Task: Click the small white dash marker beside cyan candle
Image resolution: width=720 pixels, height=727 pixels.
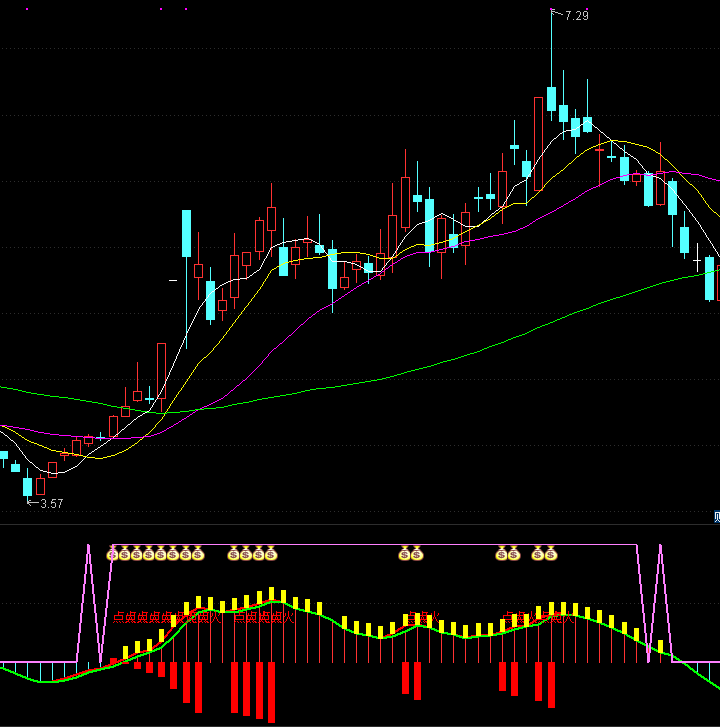Action: tap(173, 281)
